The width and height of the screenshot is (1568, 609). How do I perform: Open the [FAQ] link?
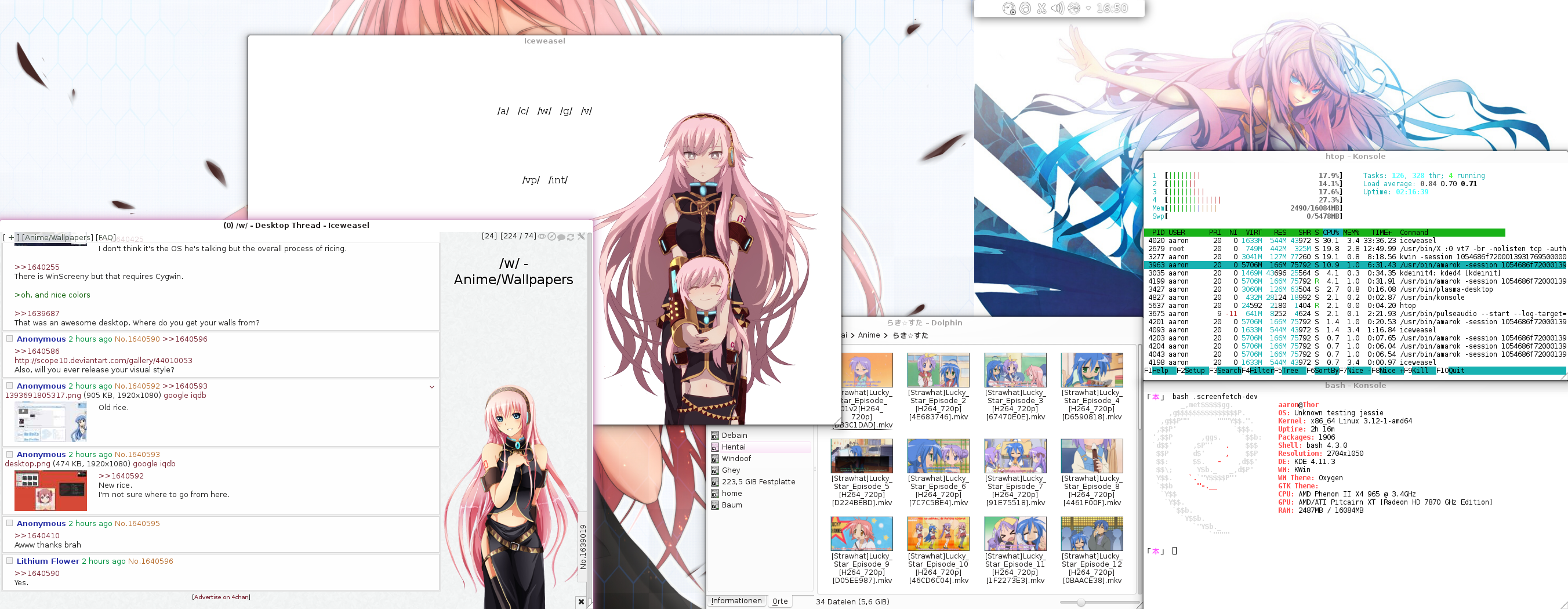coord(106,238)
